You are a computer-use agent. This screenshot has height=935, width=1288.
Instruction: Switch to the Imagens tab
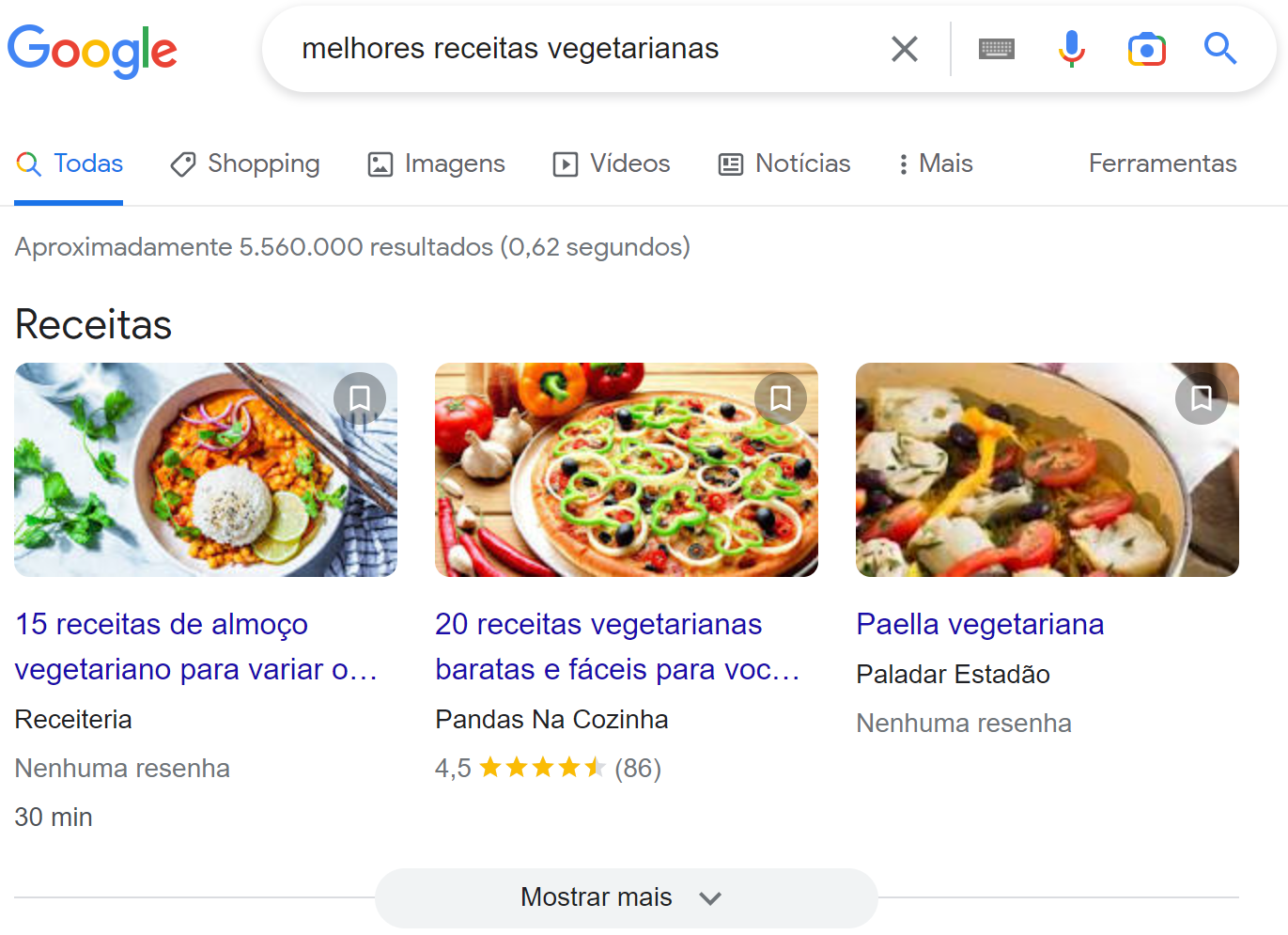[x=435, y=164]
